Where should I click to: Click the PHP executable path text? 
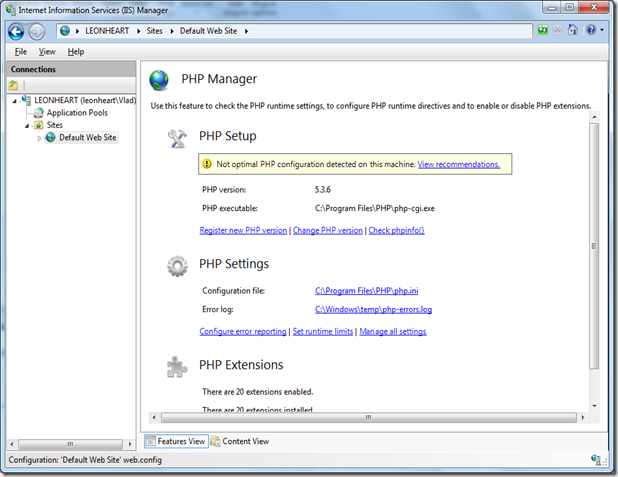375,209
